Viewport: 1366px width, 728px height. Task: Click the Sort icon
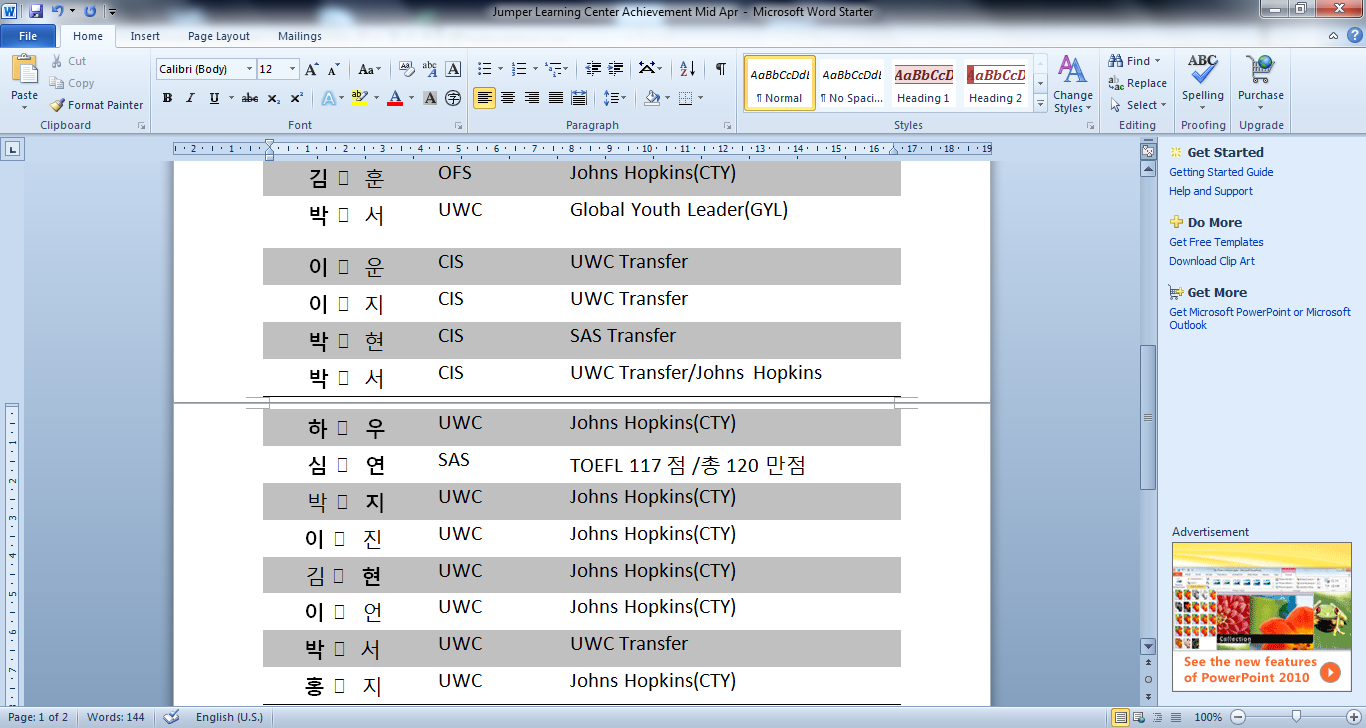[x=687, y=69]
